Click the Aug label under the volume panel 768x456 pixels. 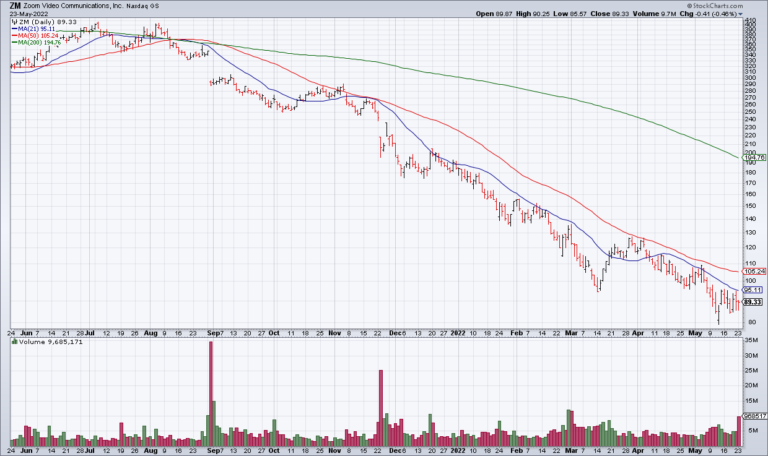click(x=150, y=450)
